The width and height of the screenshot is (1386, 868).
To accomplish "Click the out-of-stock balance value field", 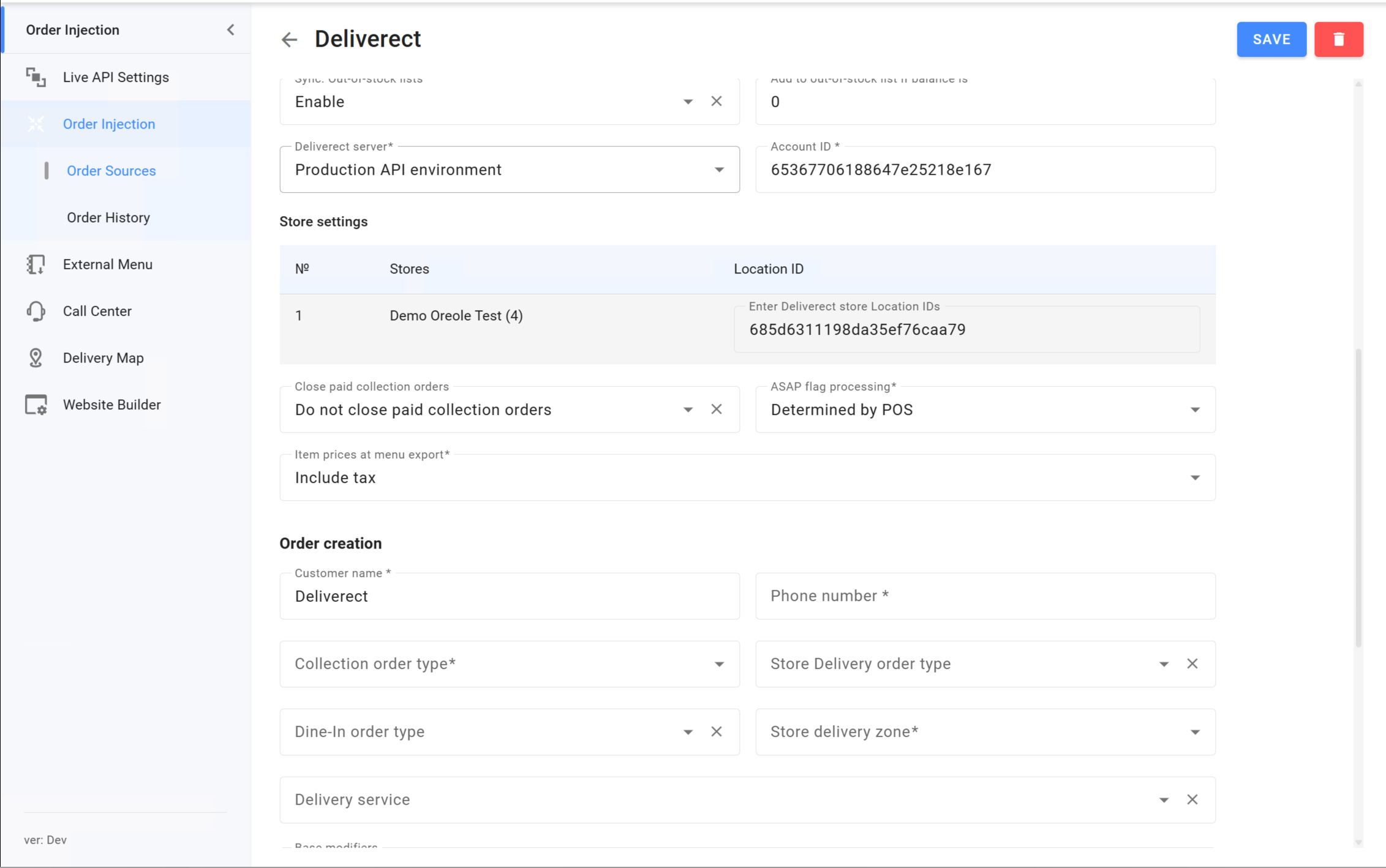I will [x=985, y=102].
